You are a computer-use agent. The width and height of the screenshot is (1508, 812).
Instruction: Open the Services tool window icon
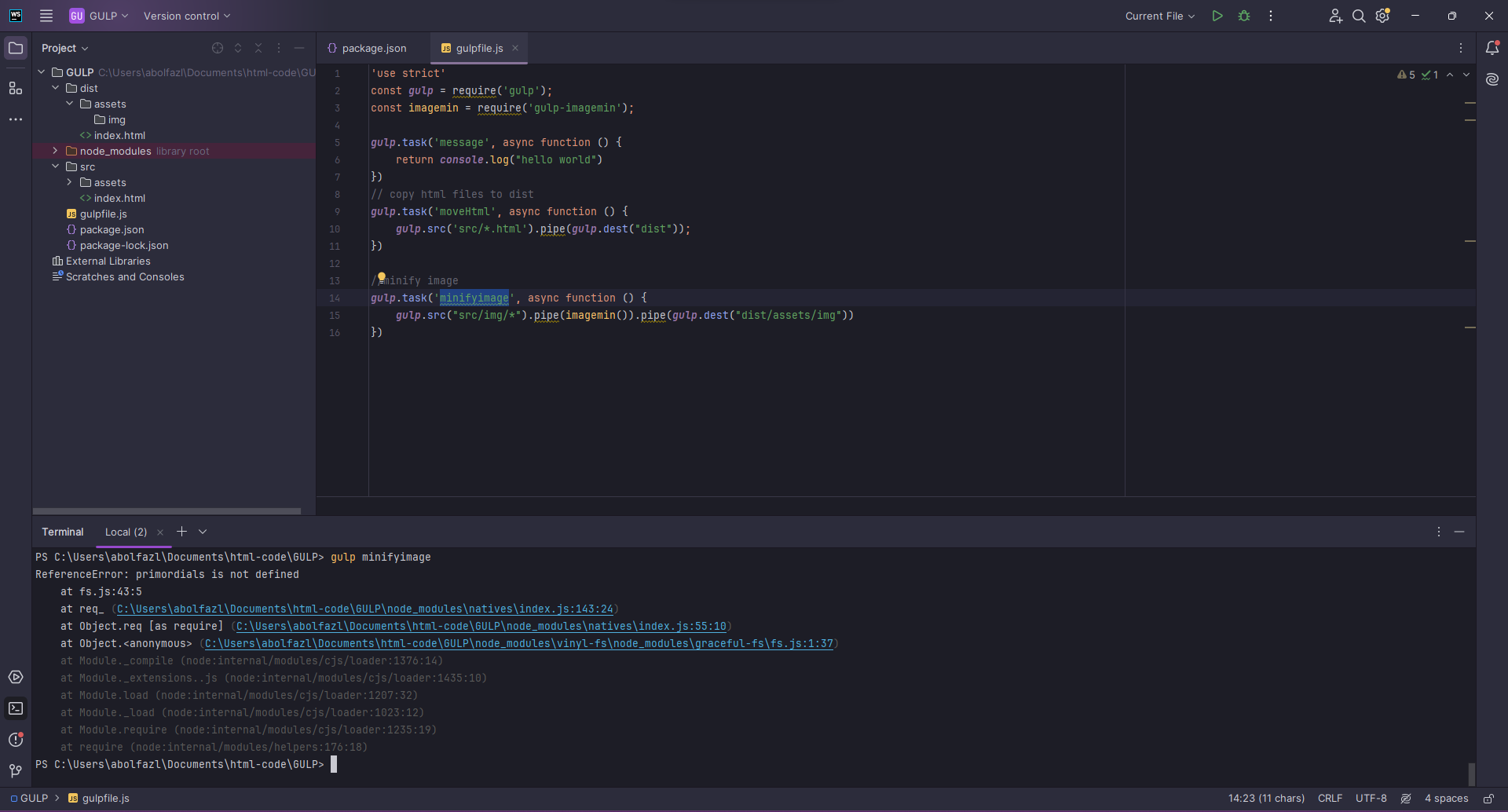(x=16, y=677)
